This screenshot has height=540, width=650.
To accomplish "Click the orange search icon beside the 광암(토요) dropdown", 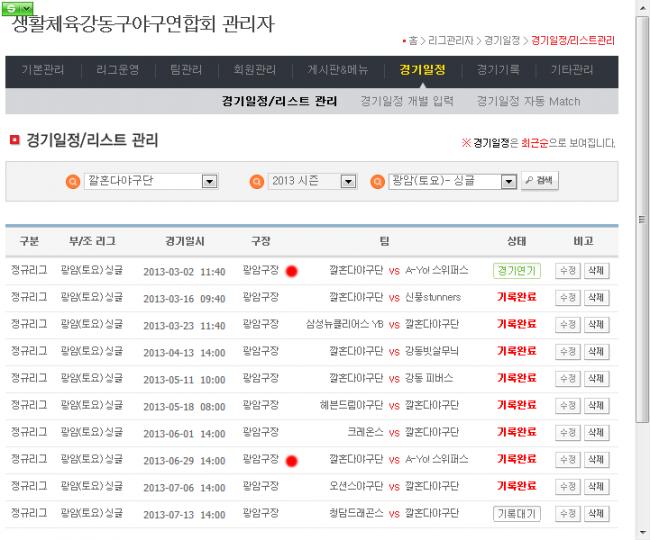I will 378,182.
